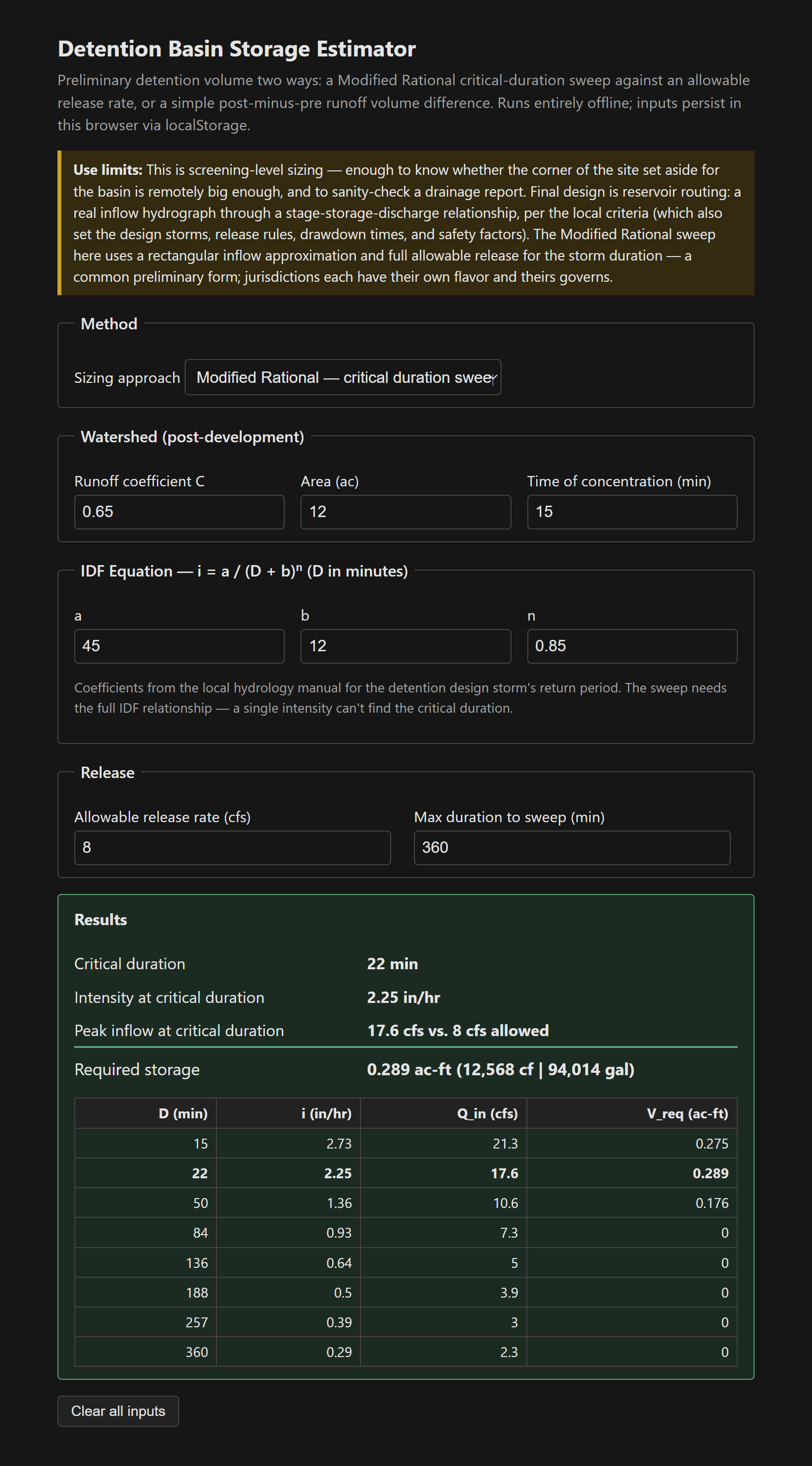This screenshot has width=812, height=1466.
Task: Click the Clear all inputs button
Action: [118, 1411]
